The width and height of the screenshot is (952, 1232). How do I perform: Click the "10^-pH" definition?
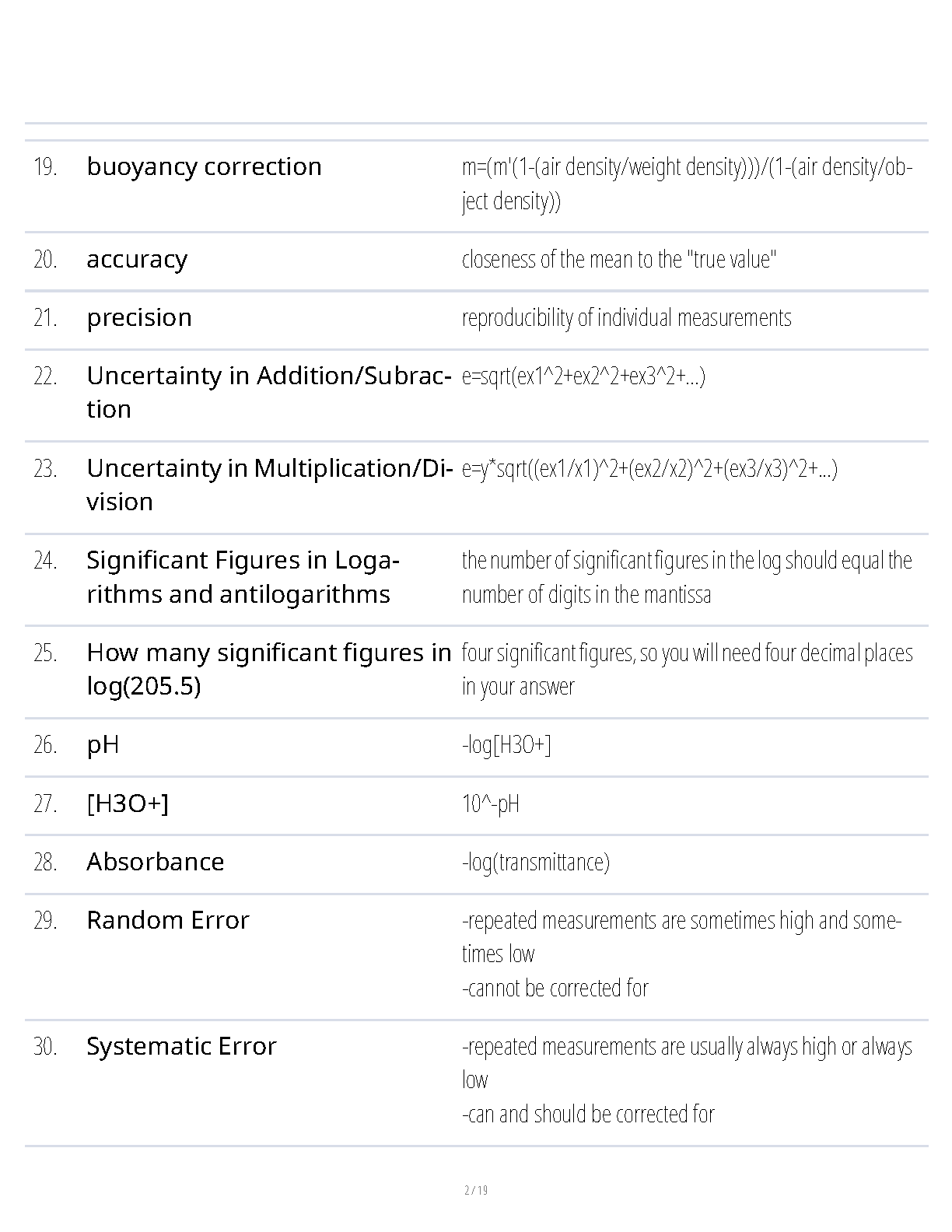click(x=490, y=803)
